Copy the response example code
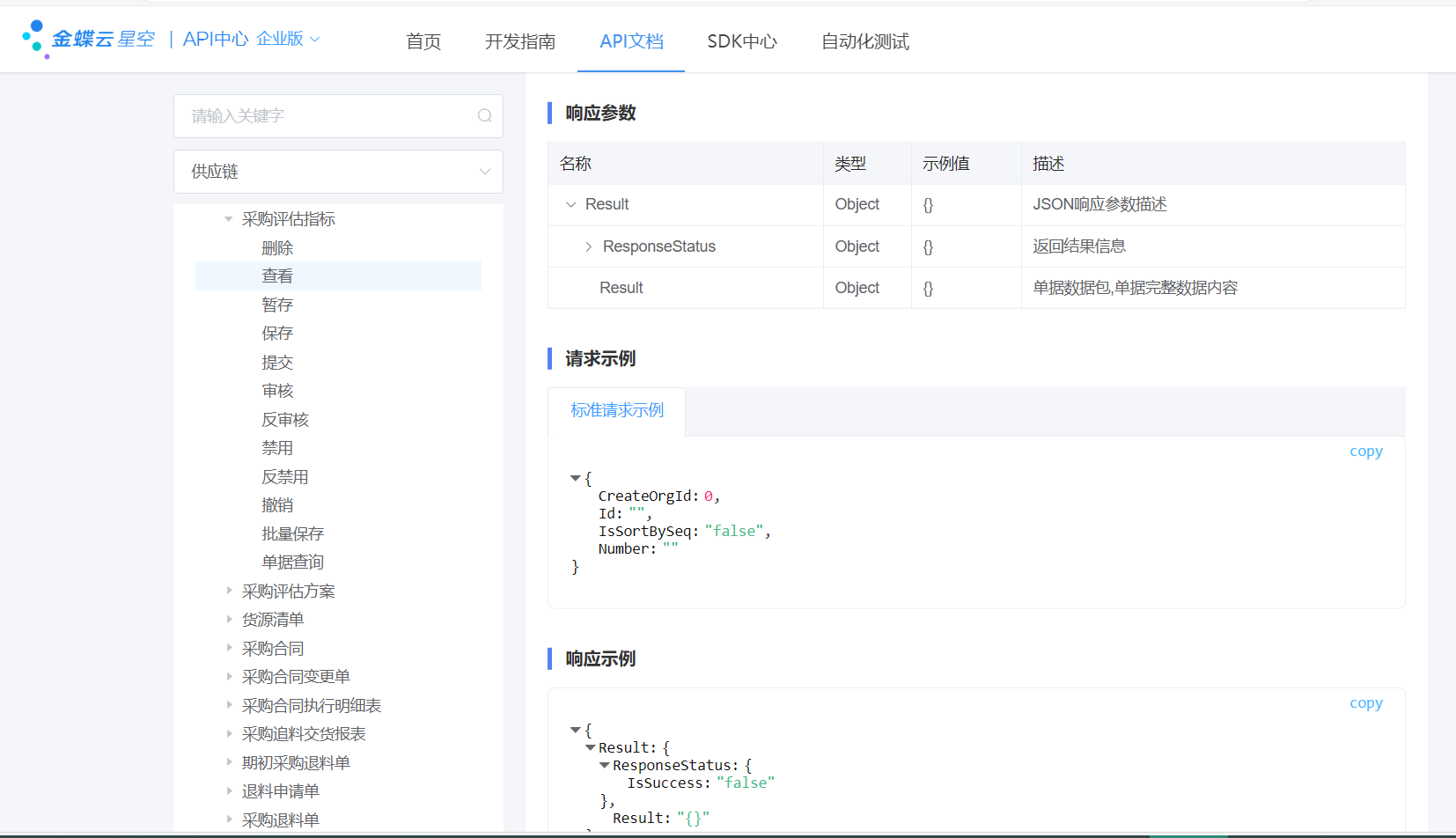The height and width of the screenshot is (838, 1456). [1365, 703]
